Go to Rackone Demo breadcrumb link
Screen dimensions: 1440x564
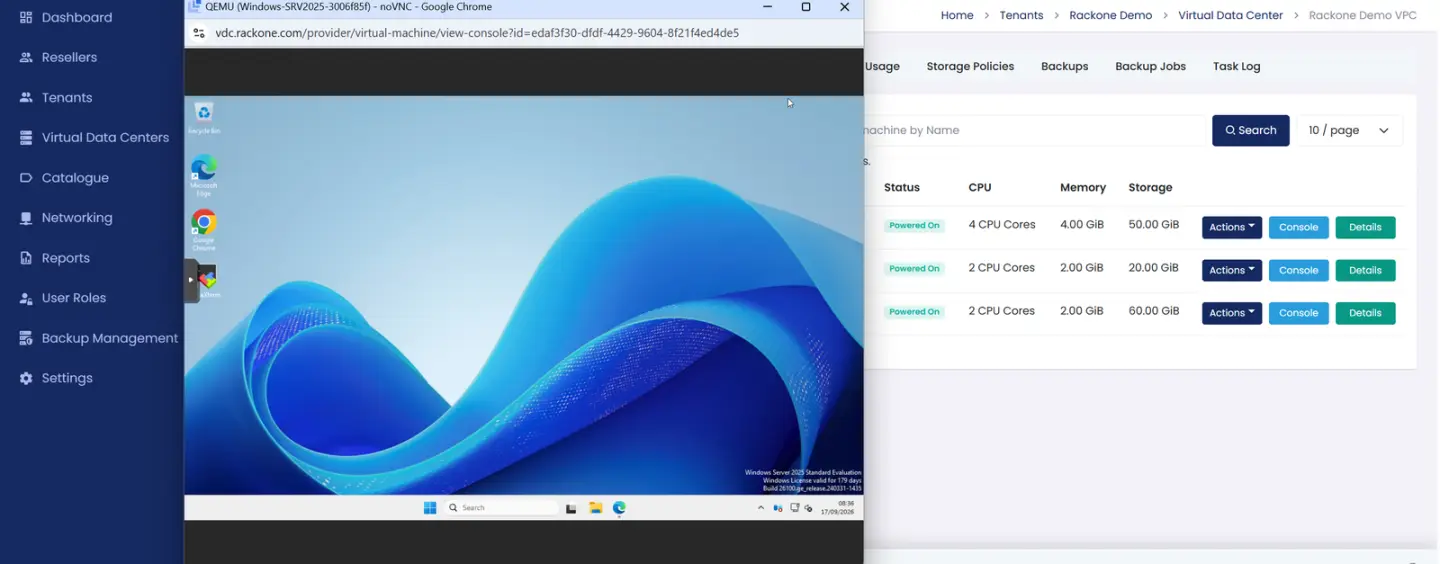(x=1110, y=15)
